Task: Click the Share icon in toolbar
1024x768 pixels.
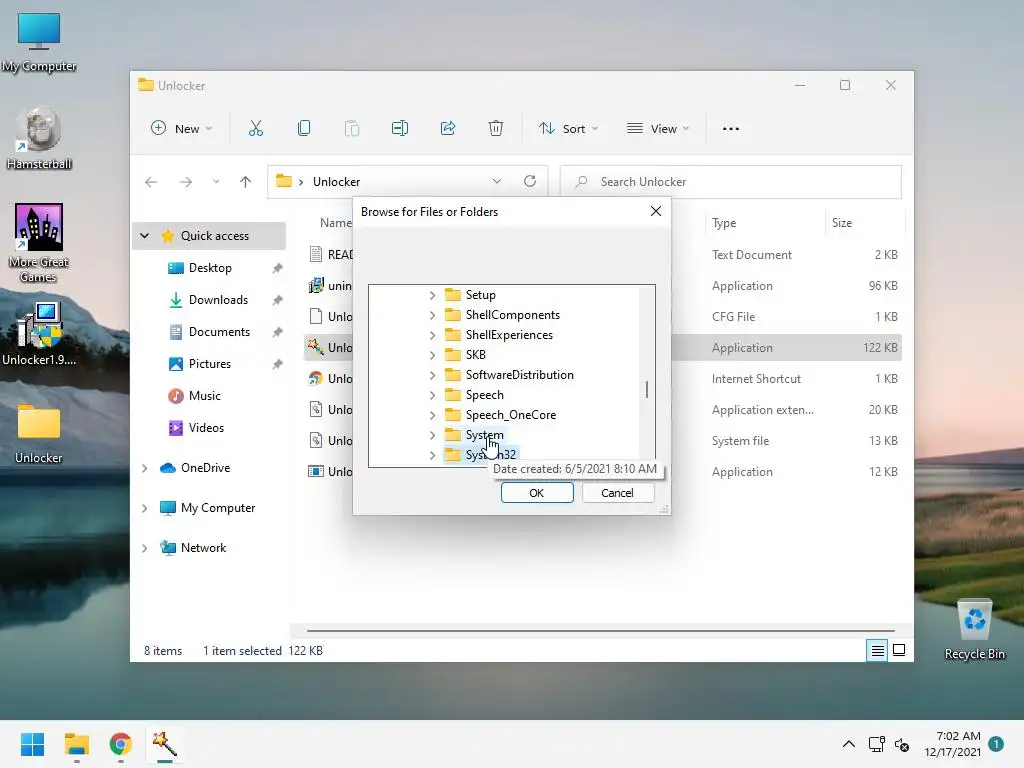Action: point(448,129)
